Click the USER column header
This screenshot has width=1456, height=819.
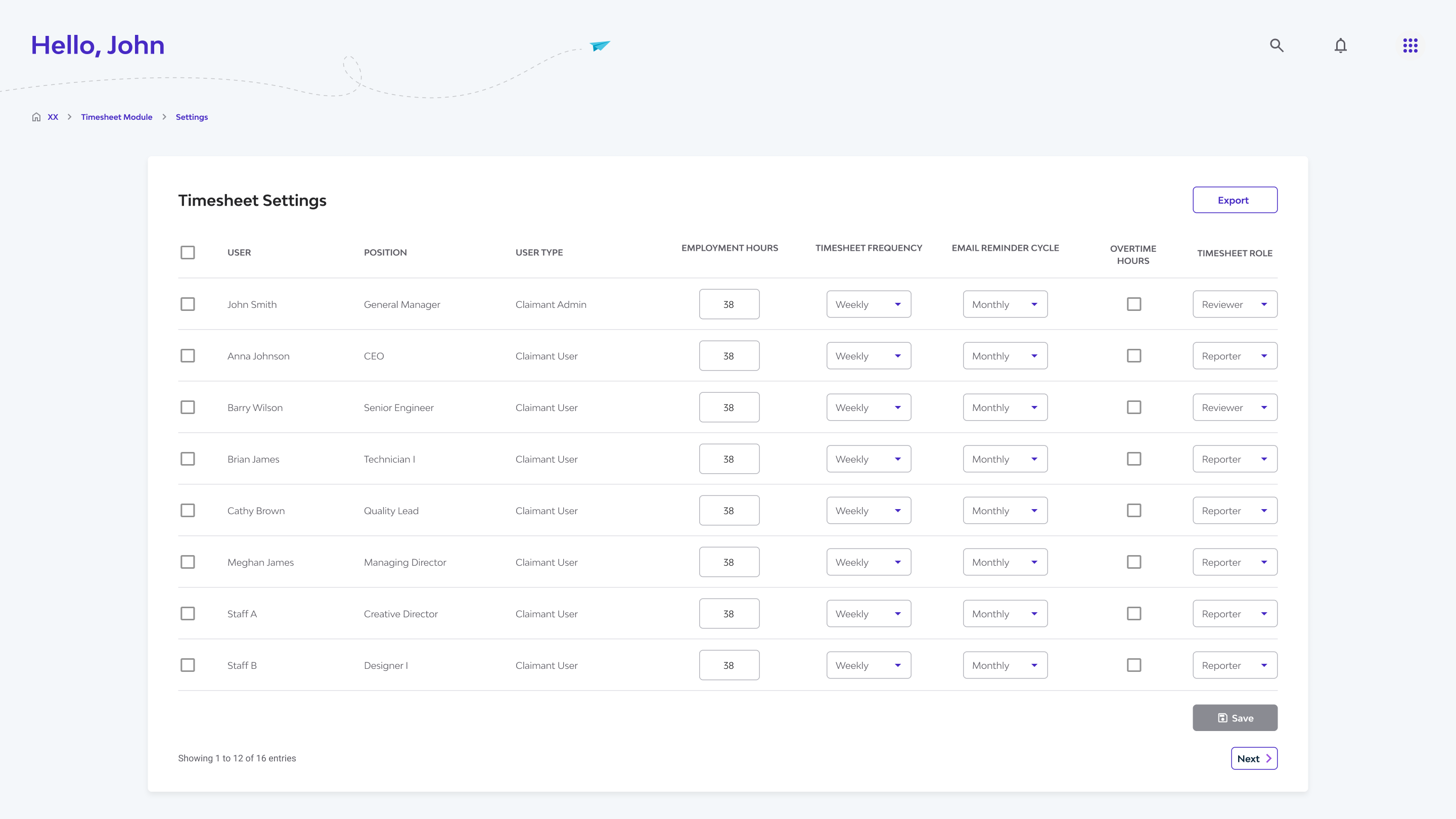239,253
